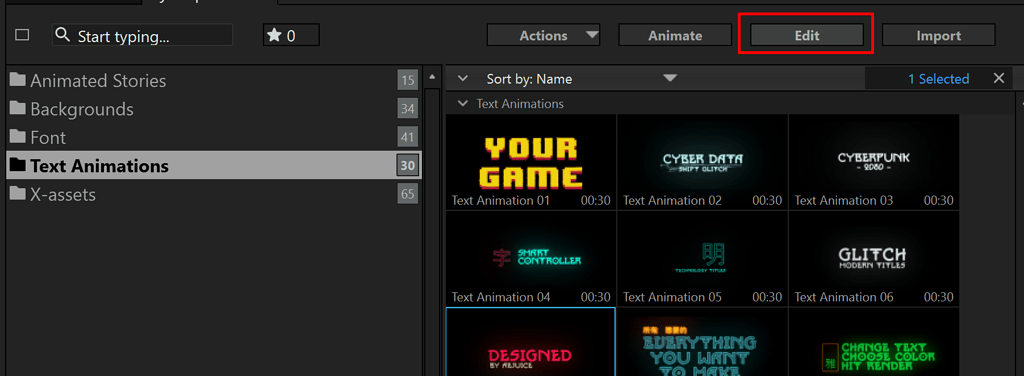Screen dimensions: 1024x376
Task: Select the Text Animation 03 thumbnail
Action: tap(874, 162)
